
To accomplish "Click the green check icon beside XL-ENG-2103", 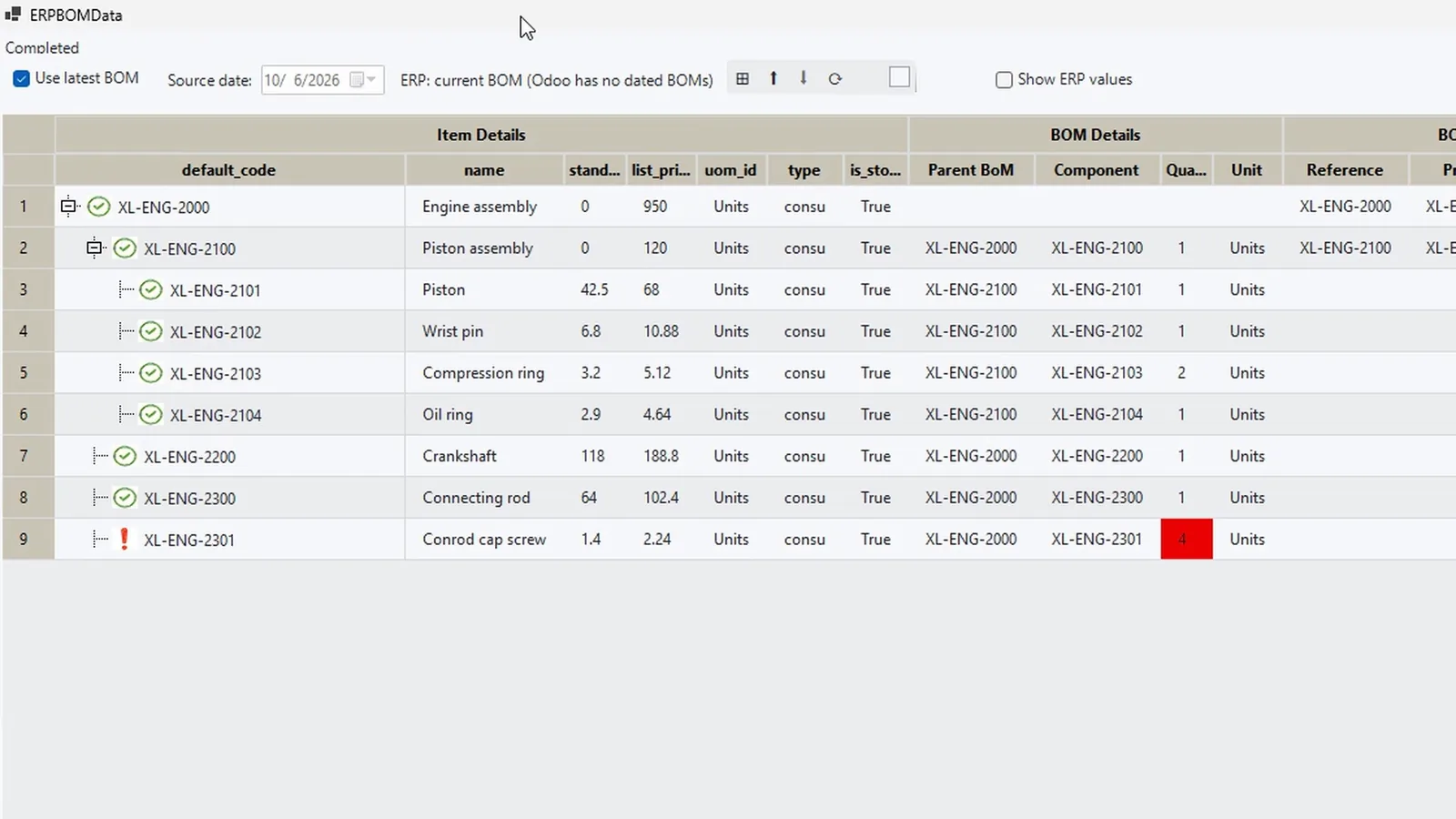I will (x=151, y=373).
